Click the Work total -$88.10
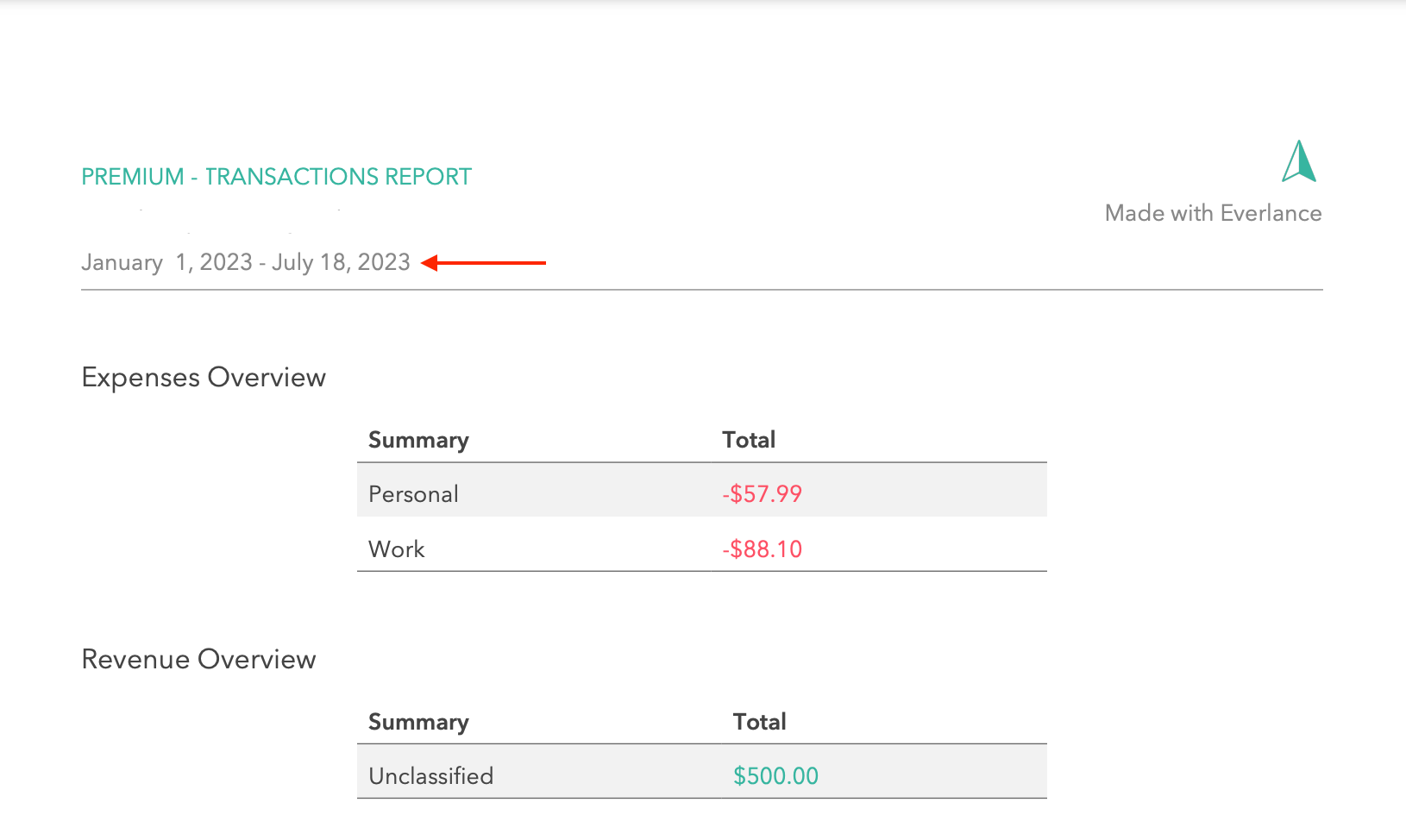Screen dimensions: 1406x840 [762, 549]
